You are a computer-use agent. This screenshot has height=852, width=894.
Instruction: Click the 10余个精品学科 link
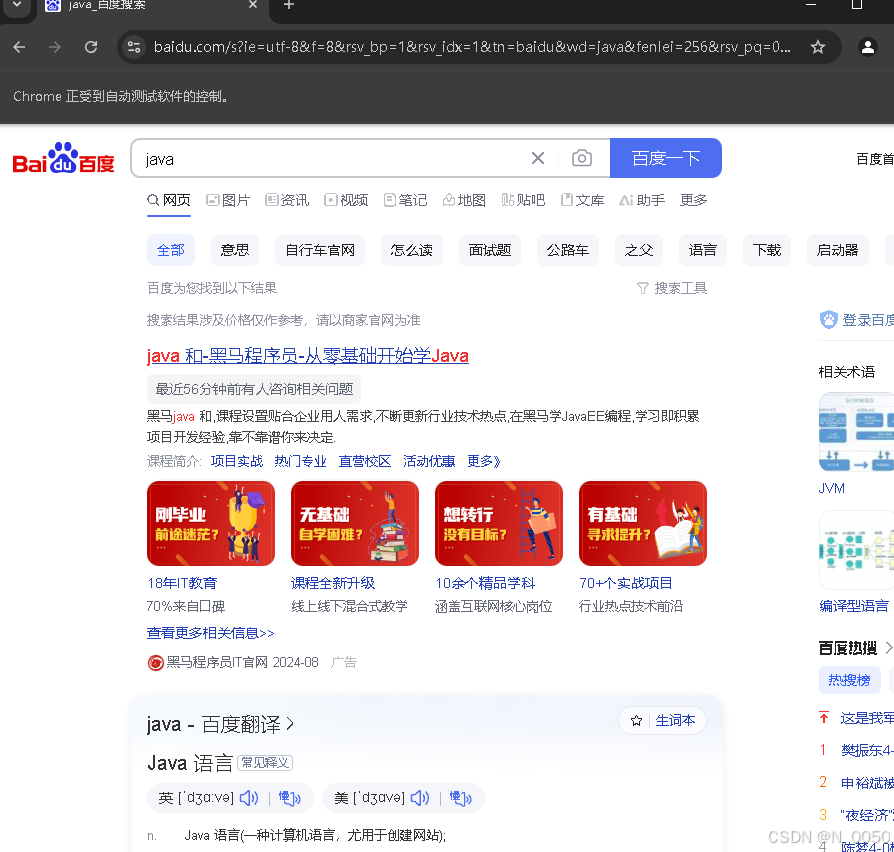(485, 583)
